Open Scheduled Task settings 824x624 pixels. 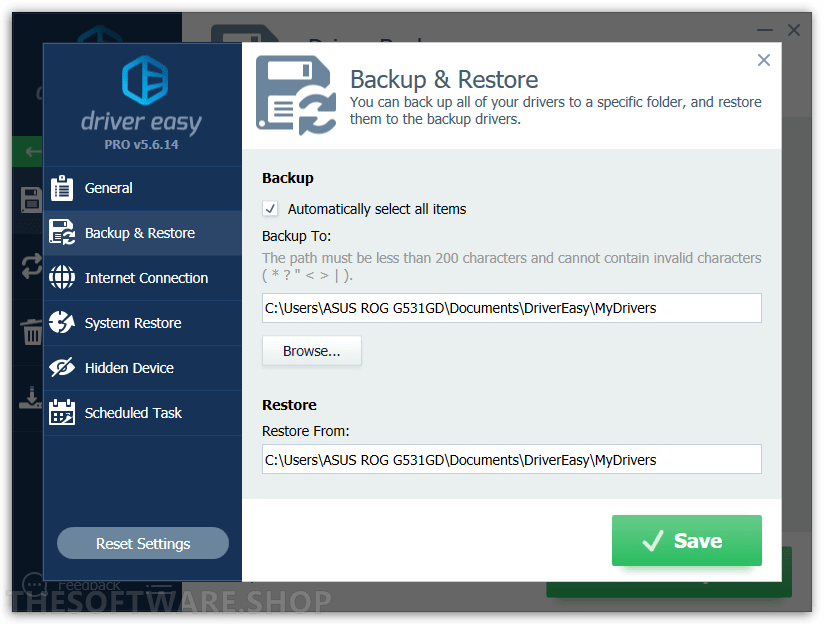pyautogui.click(x=142, y=413)
